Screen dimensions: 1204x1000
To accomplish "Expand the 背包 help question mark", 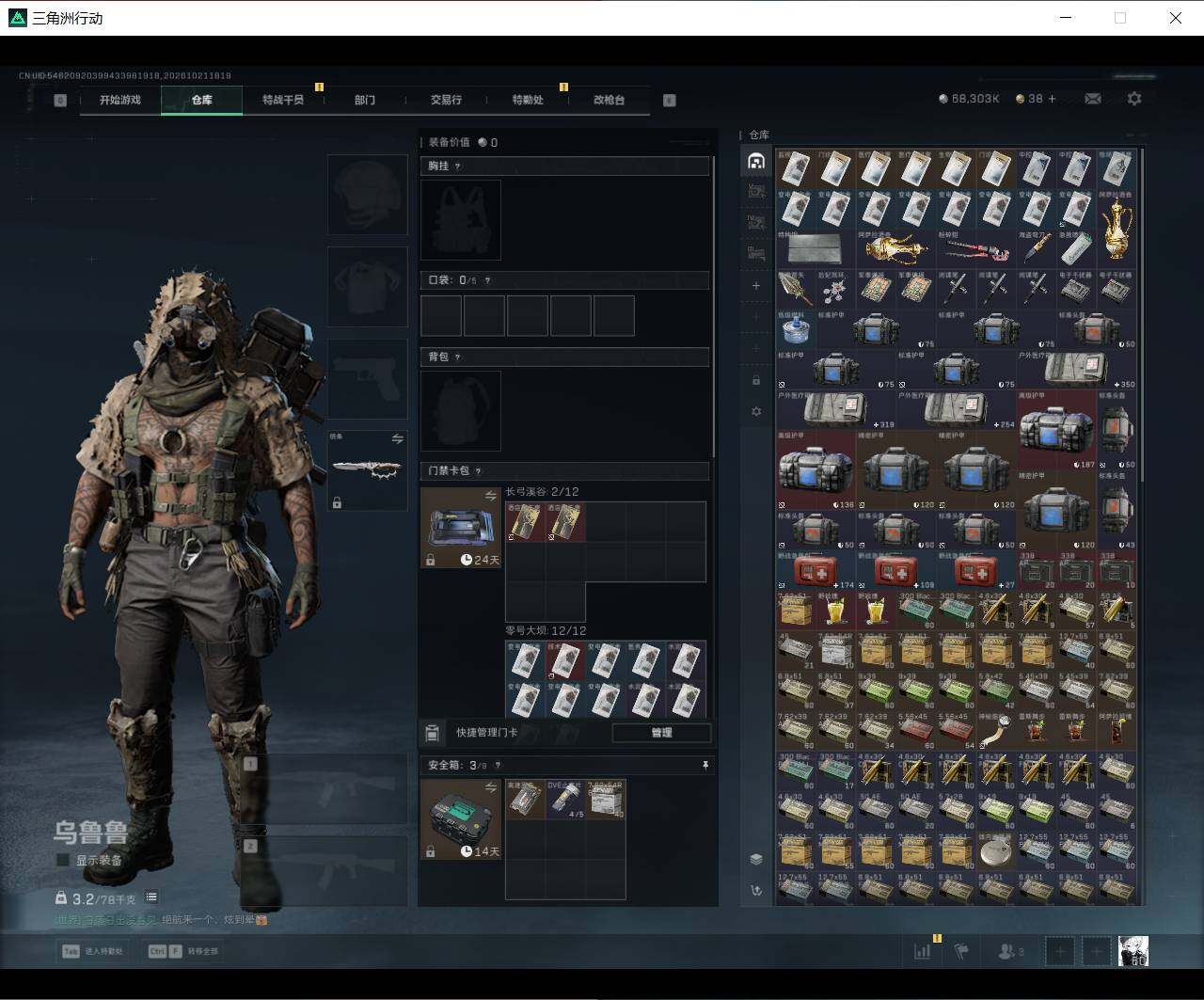I will (458, 357).
